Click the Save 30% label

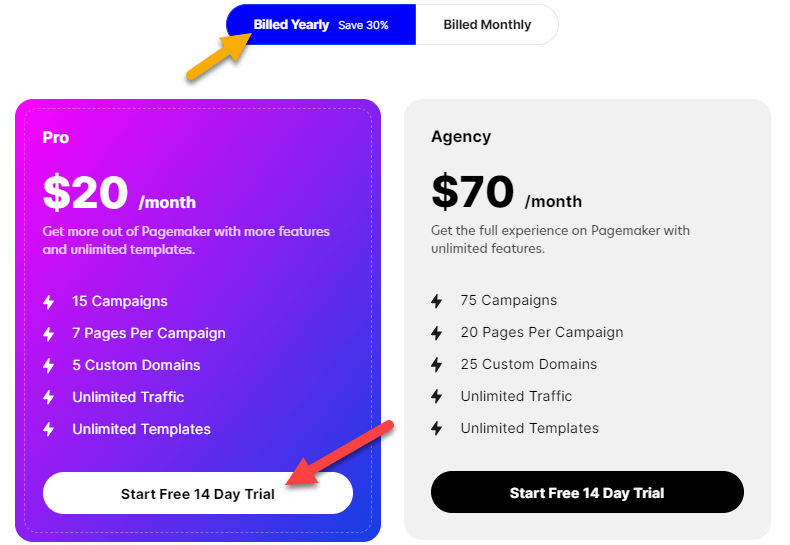363,25
